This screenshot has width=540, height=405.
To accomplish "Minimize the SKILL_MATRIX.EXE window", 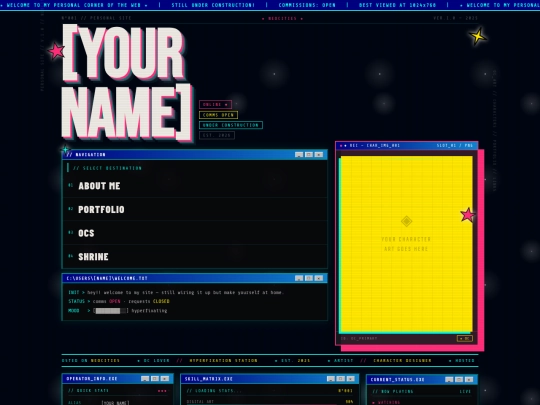I will [x=331, y=379].
